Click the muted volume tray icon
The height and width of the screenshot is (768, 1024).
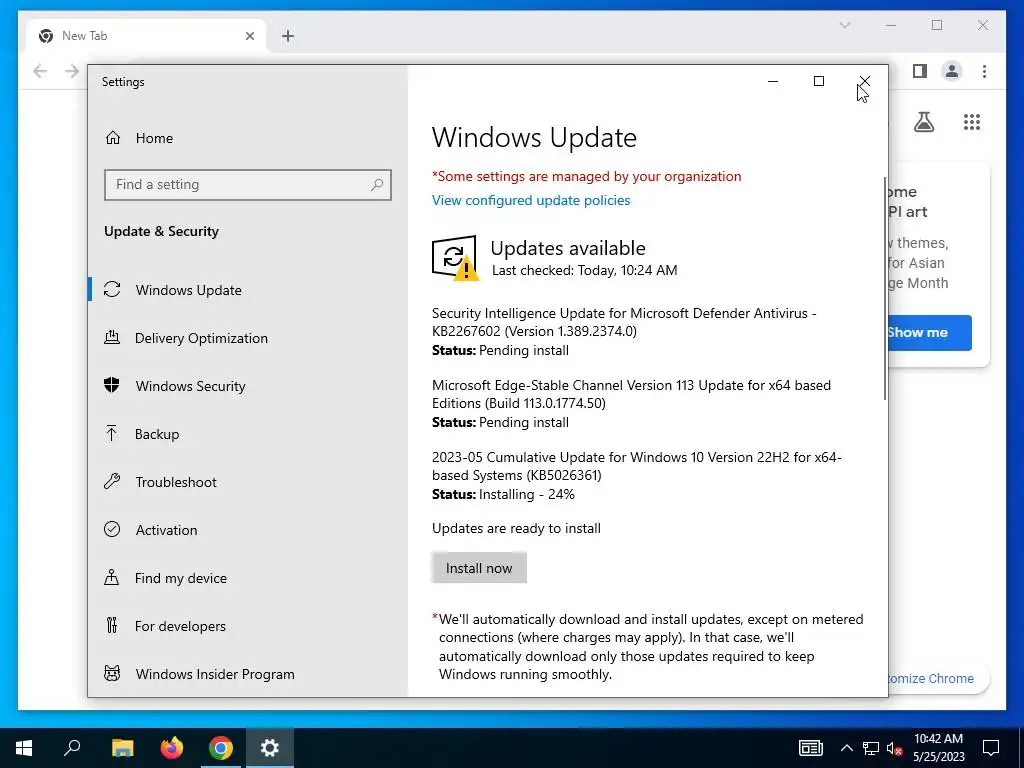tap(894, 748)
